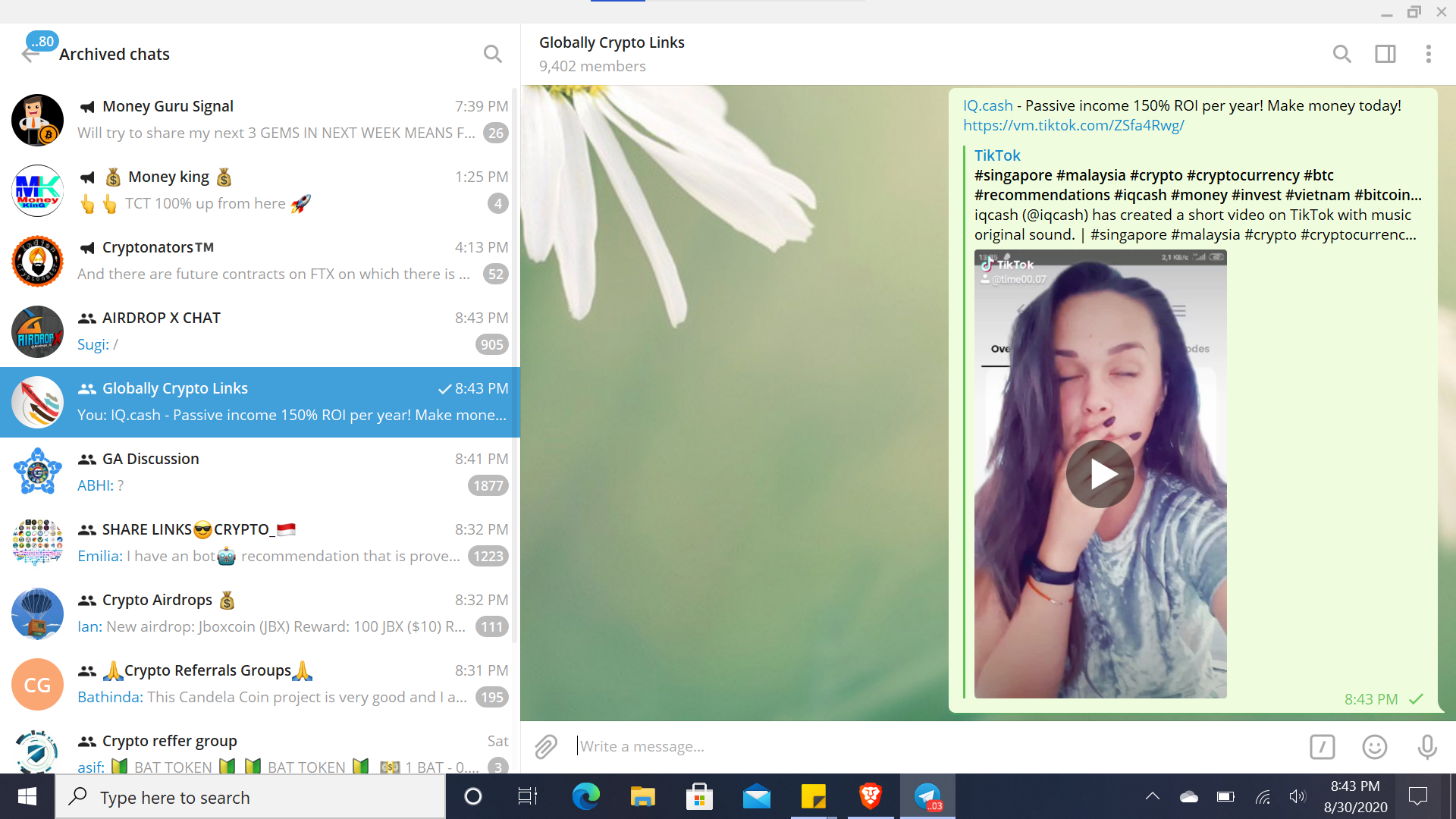
Task: Open the emoji picker
Action: click(1375, 747)
